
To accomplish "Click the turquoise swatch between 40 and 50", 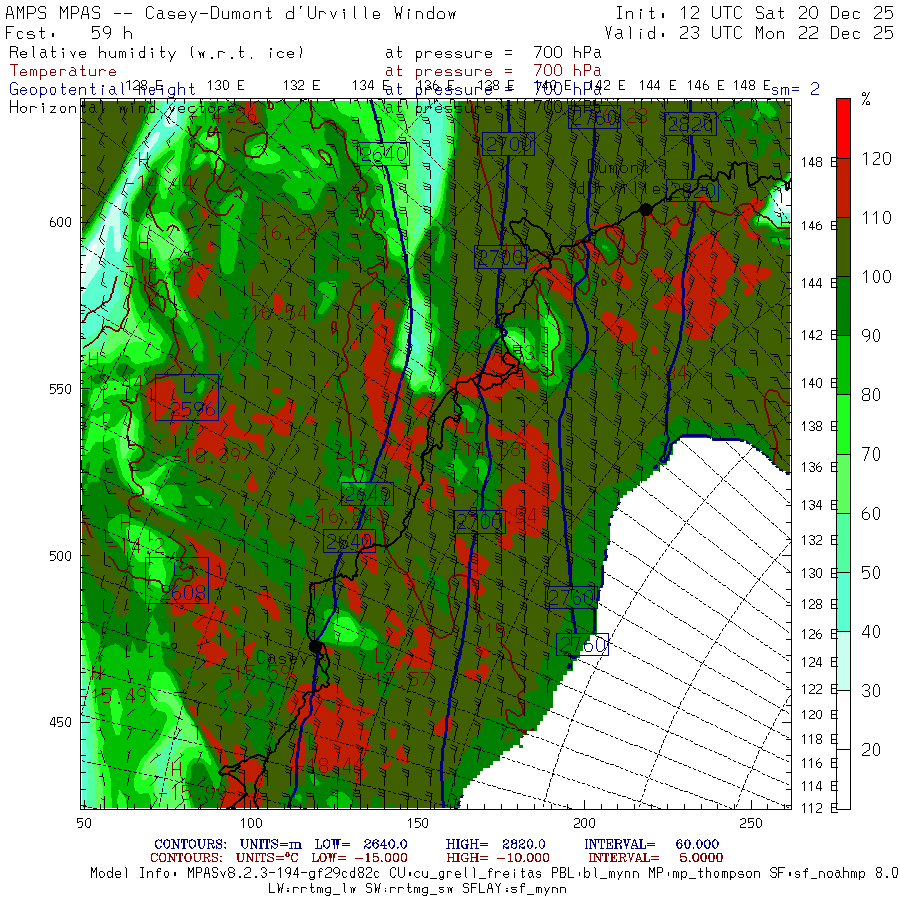I will (x=843, y=602).
